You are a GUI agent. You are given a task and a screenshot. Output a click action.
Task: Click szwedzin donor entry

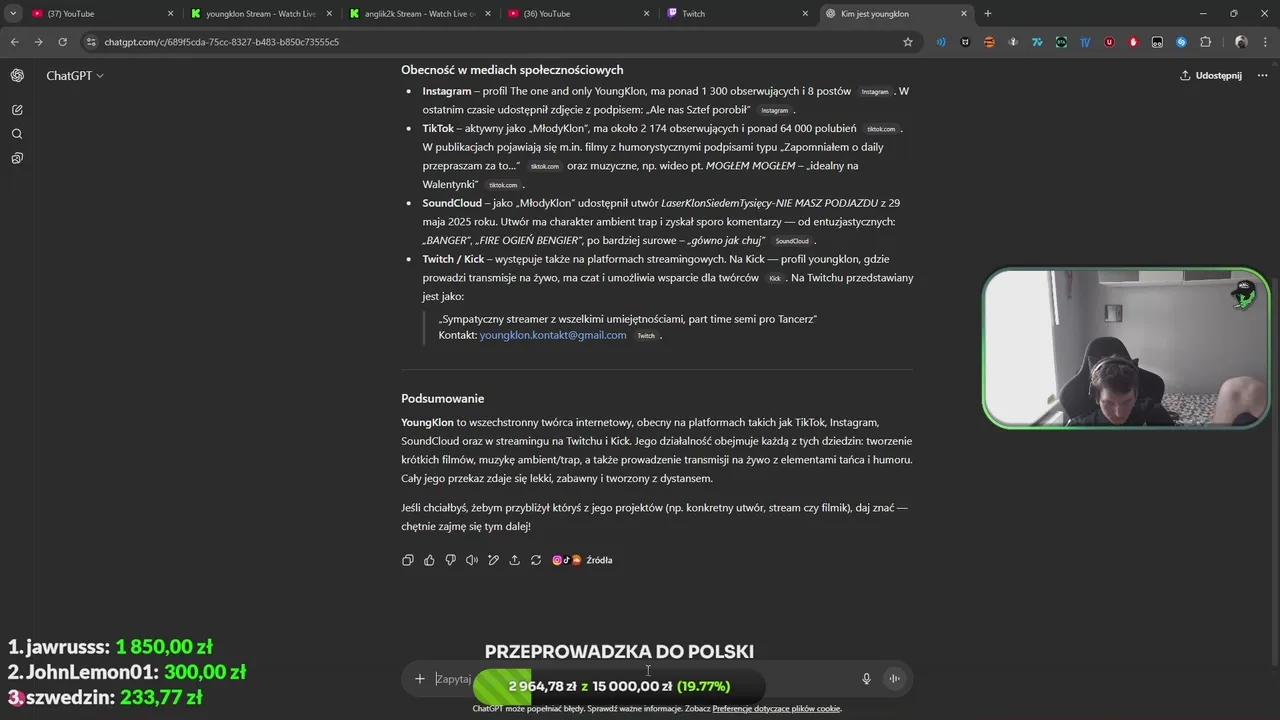[105, 697]
